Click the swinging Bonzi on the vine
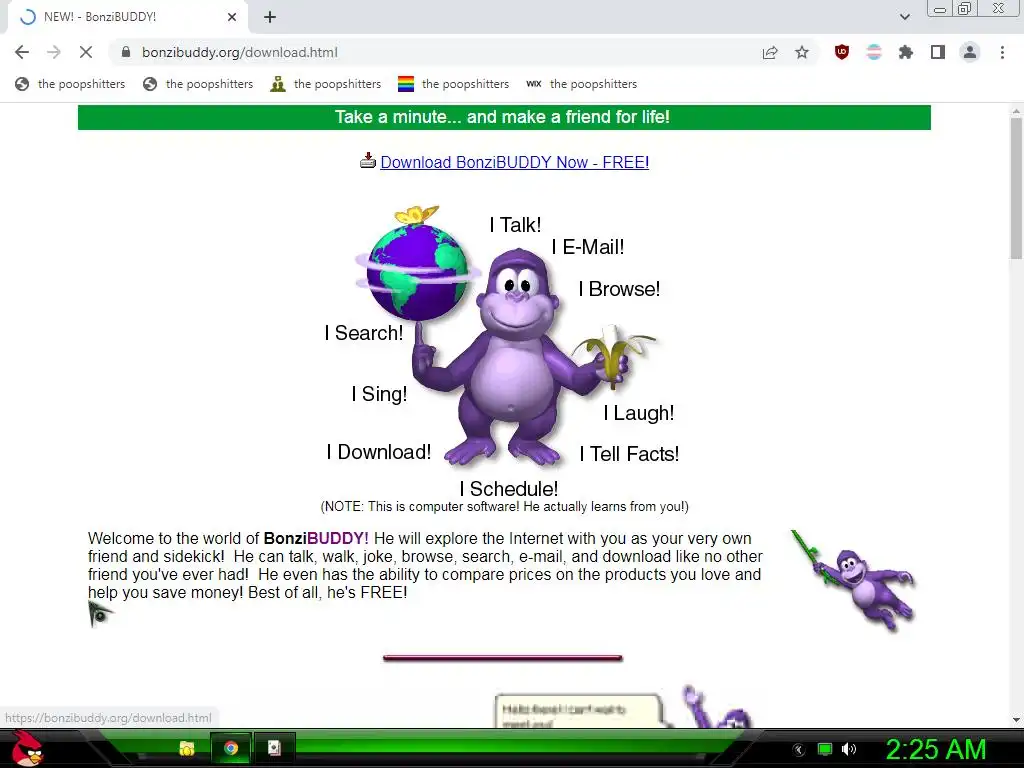 [x=854, y=580]
